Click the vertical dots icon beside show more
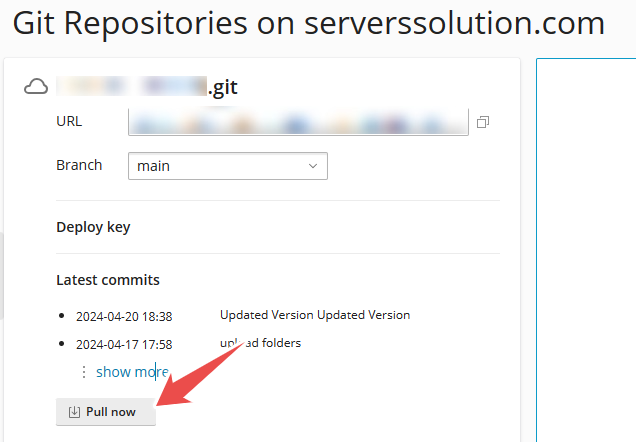This screenshot has width=636, height=442. (x=84, y=372)
